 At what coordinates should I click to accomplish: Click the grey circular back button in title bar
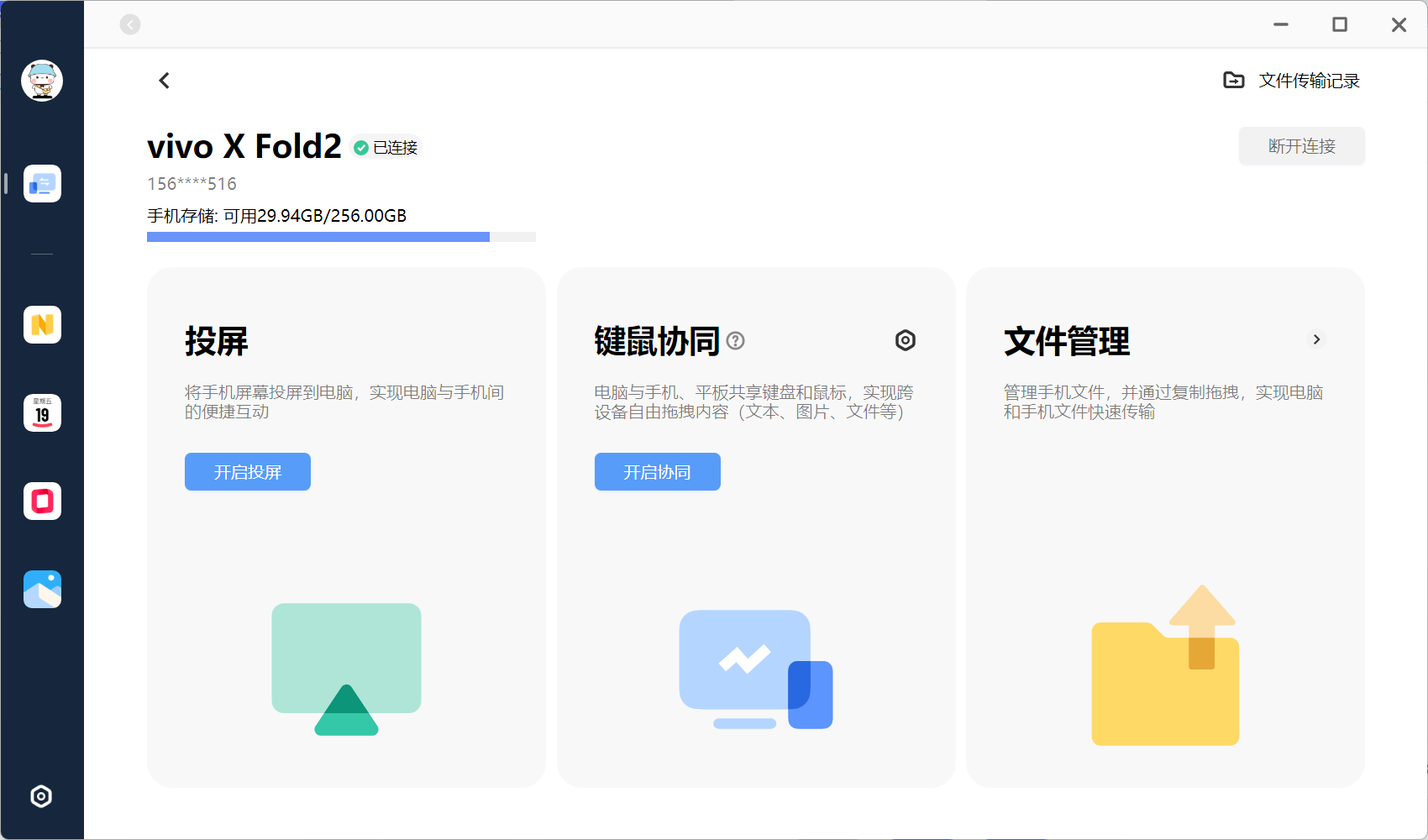tap(130, 24)
